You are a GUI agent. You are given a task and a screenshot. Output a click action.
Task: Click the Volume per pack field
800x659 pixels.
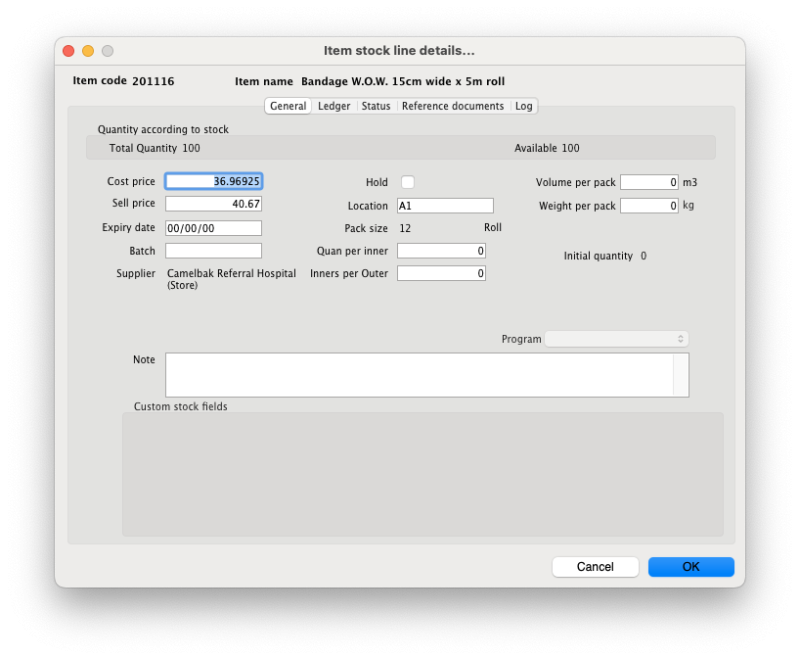pyautogui.click(x=649, y=182)
